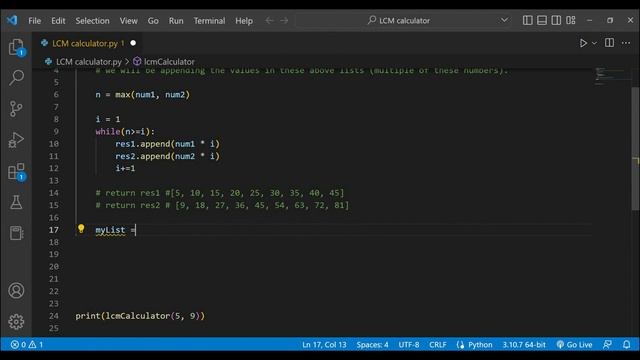Go back with the left arrow
Viewport: 640px width, 360px height.
pos(269,20)
